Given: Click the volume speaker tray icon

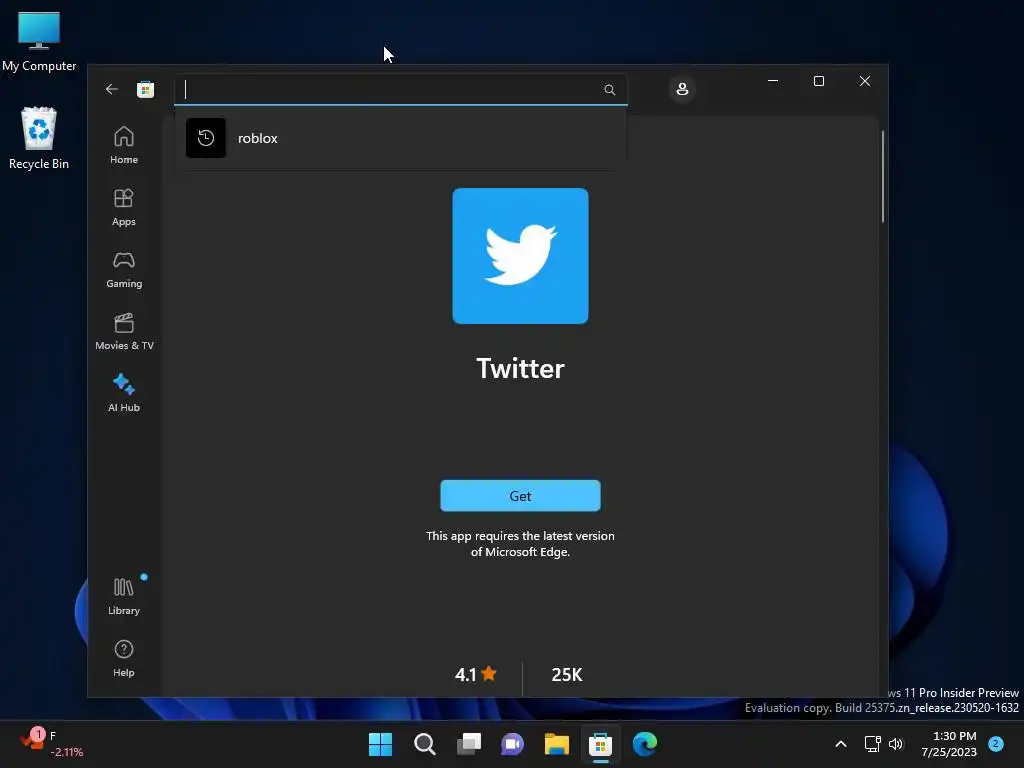Looking at the screenshot, I should pyautogui.click(x=896, y=744).
